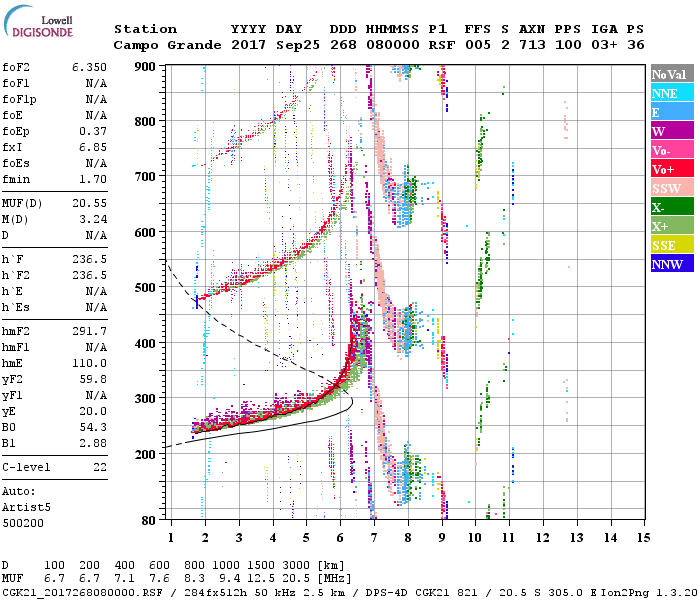700x600 pixels.
Task: Click the yellow SSE legend box
Action: point(671,245)
